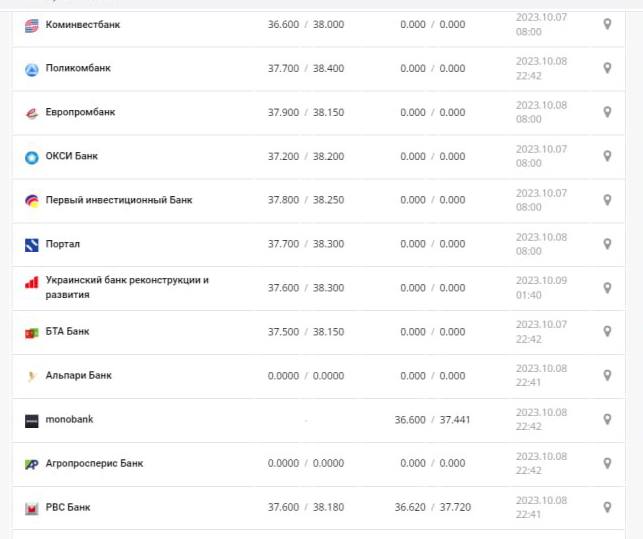This screenshot has height=539, width=643.
Task: Open the Европромбанк bank page
Action: coord(80,112)
